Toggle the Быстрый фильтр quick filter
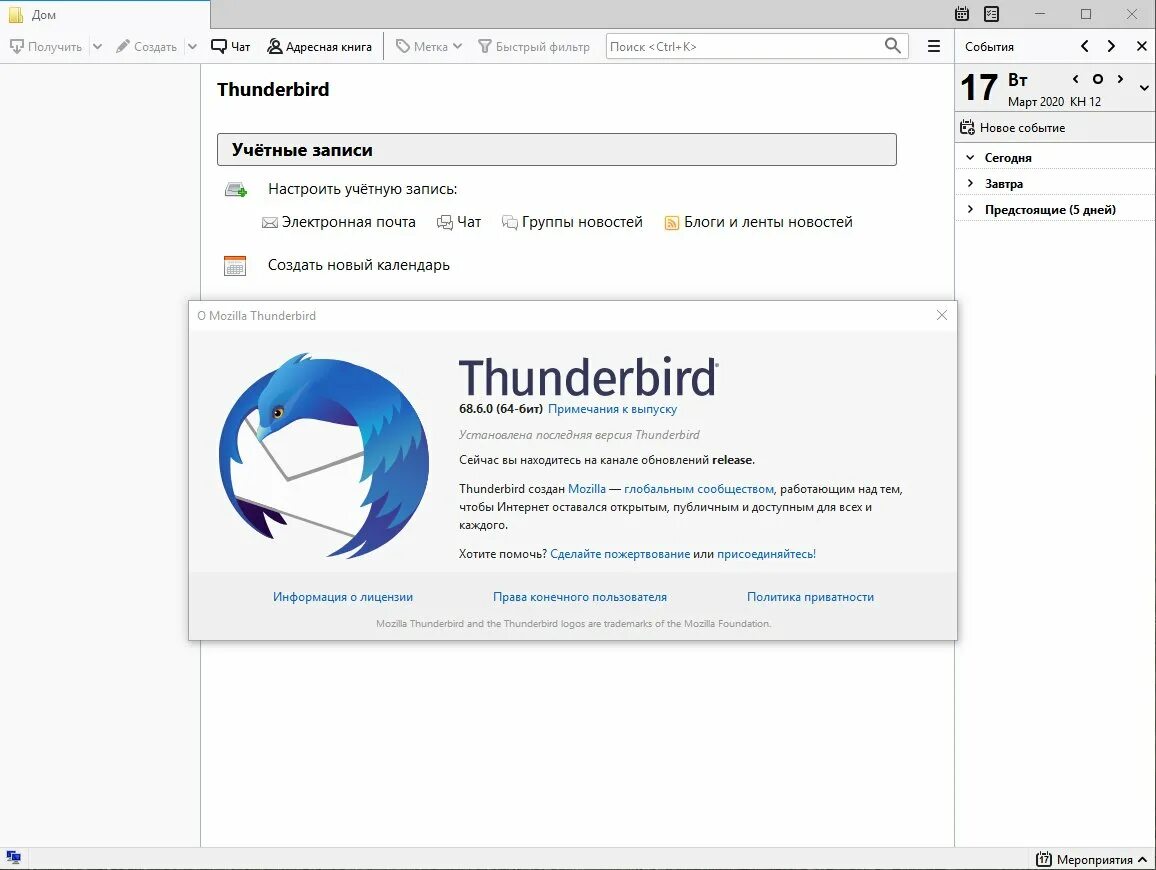 [534, 46]
